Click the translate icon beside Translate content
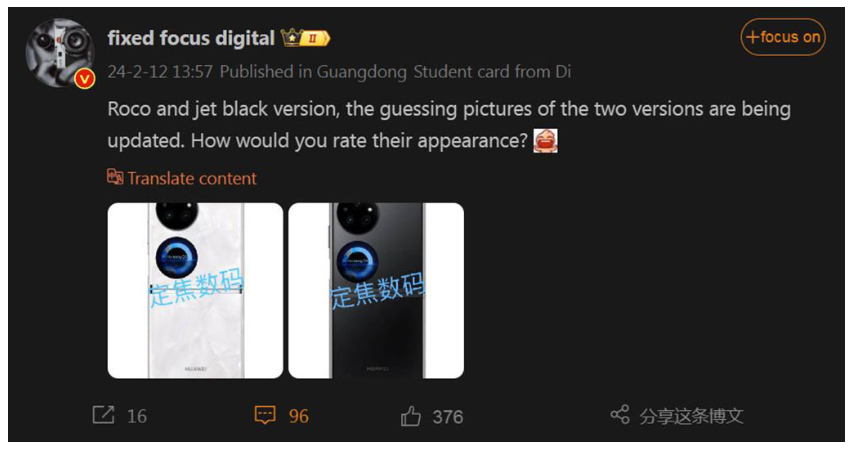The width and height of the screenshot is (854, 450). [115, 177]
